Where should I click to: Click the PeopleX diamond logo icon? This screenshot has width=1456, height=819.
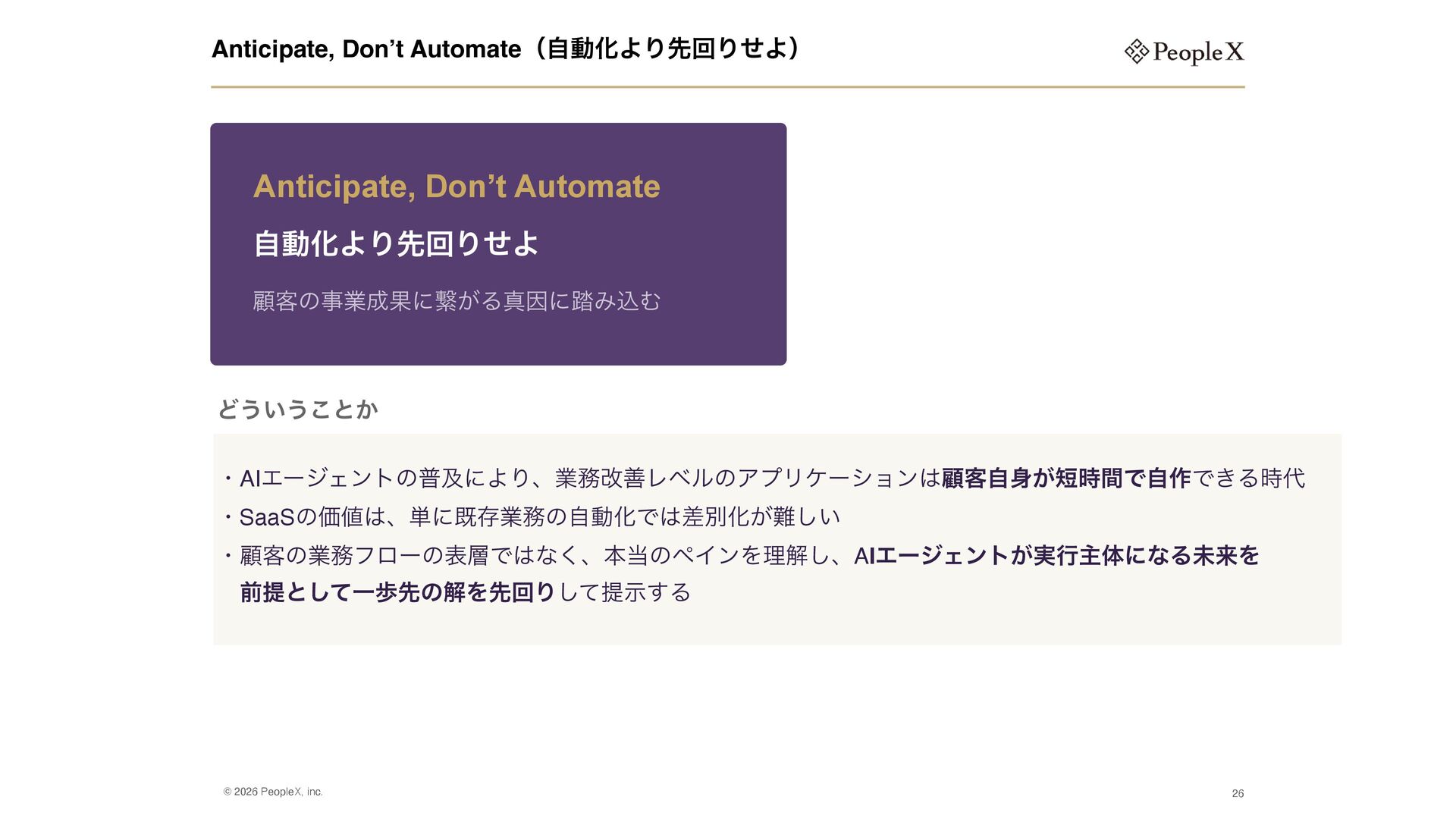tap(1136, 52)
